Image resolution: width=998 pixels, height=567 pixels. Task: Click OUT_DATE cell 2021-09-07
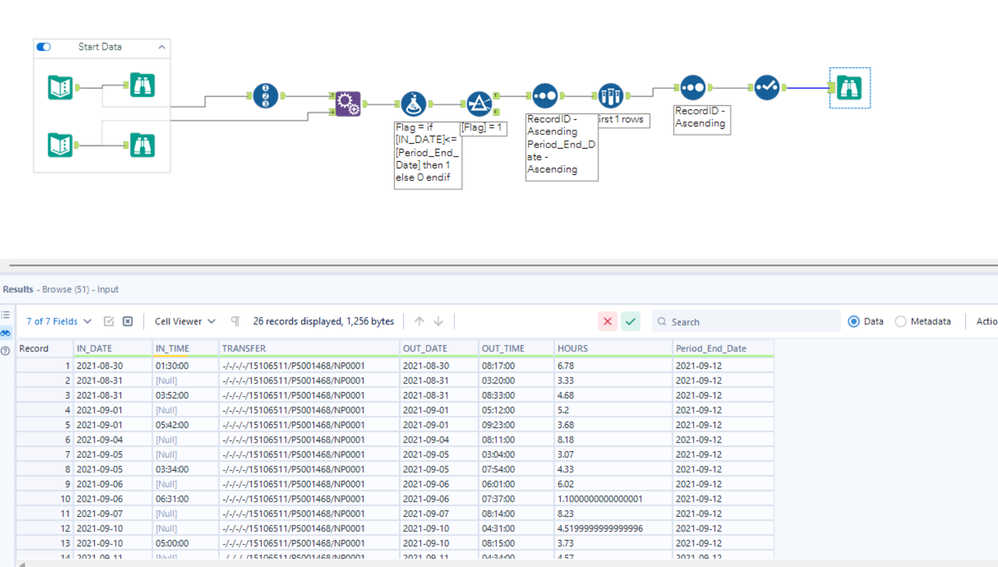(439, 514)
